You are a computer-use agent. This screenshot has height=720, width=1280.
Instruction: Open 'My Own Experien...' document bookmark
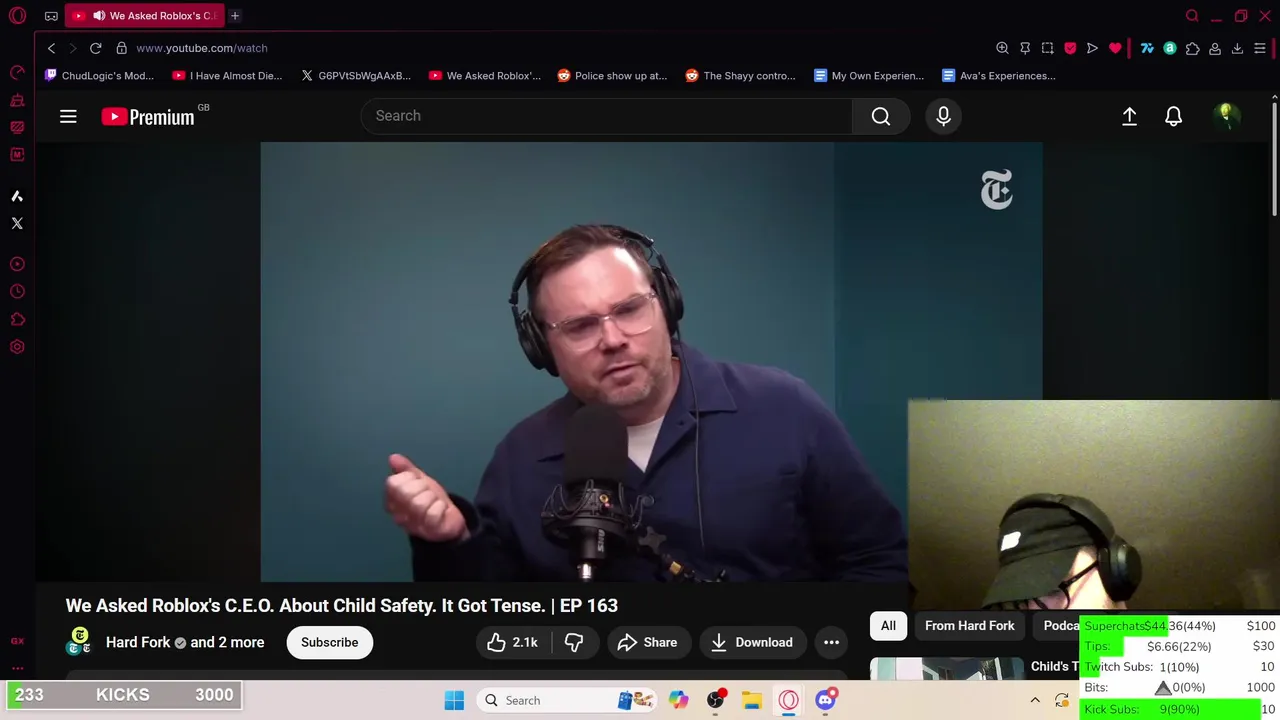[x=869, y=76]
